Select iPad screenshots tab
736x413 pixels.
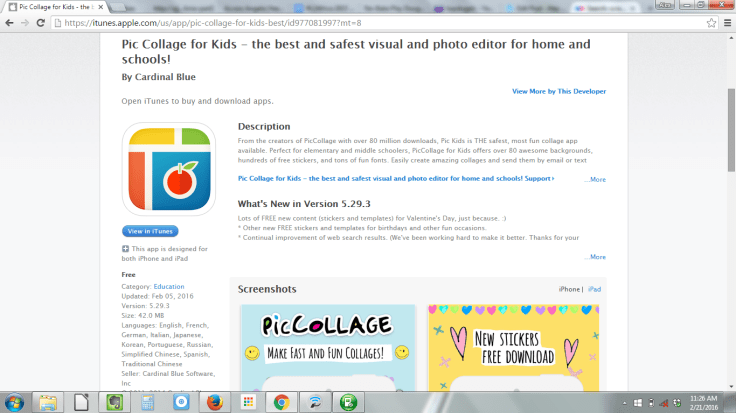coord(595,289)
